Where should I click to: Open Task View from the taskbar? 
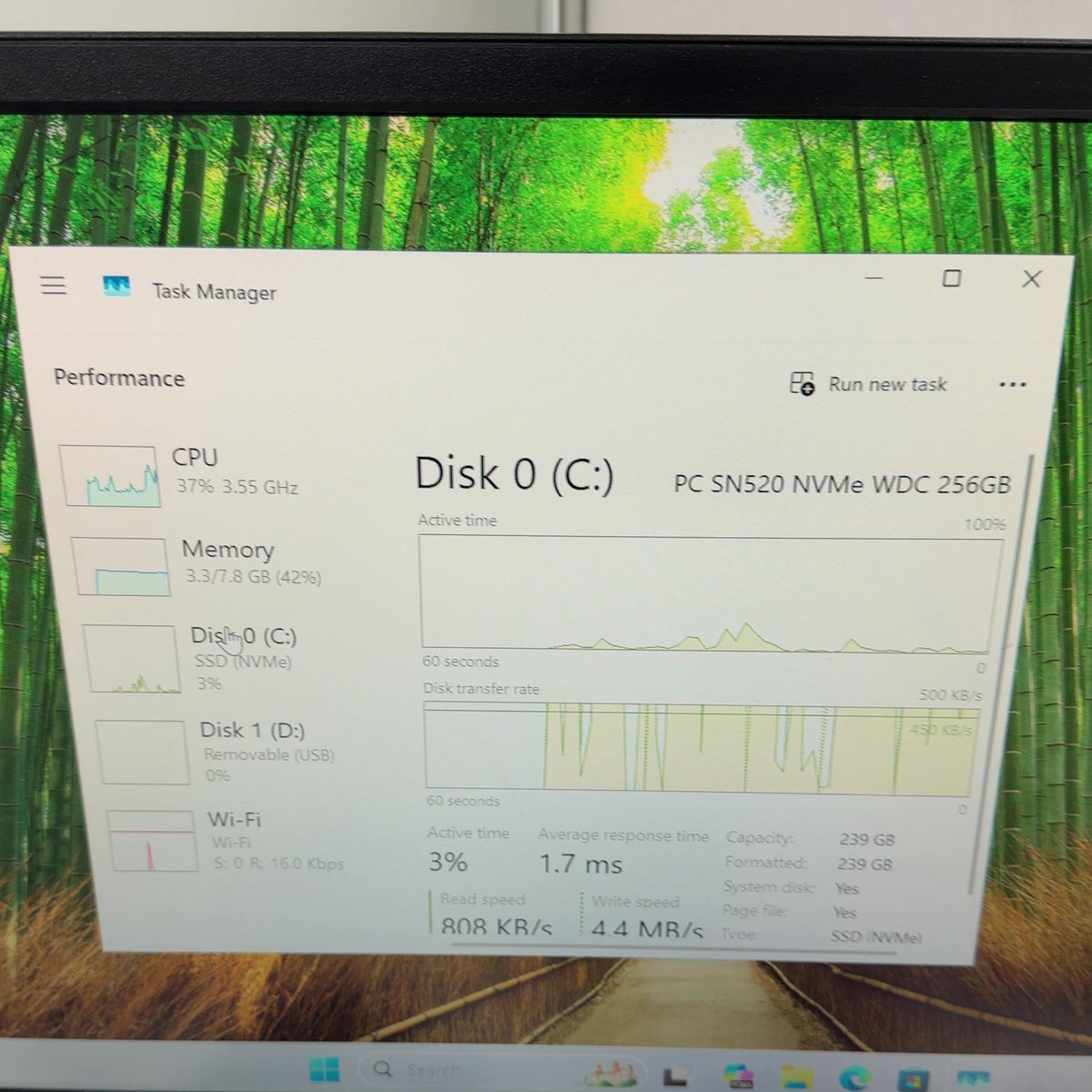tap(674, 1077)
